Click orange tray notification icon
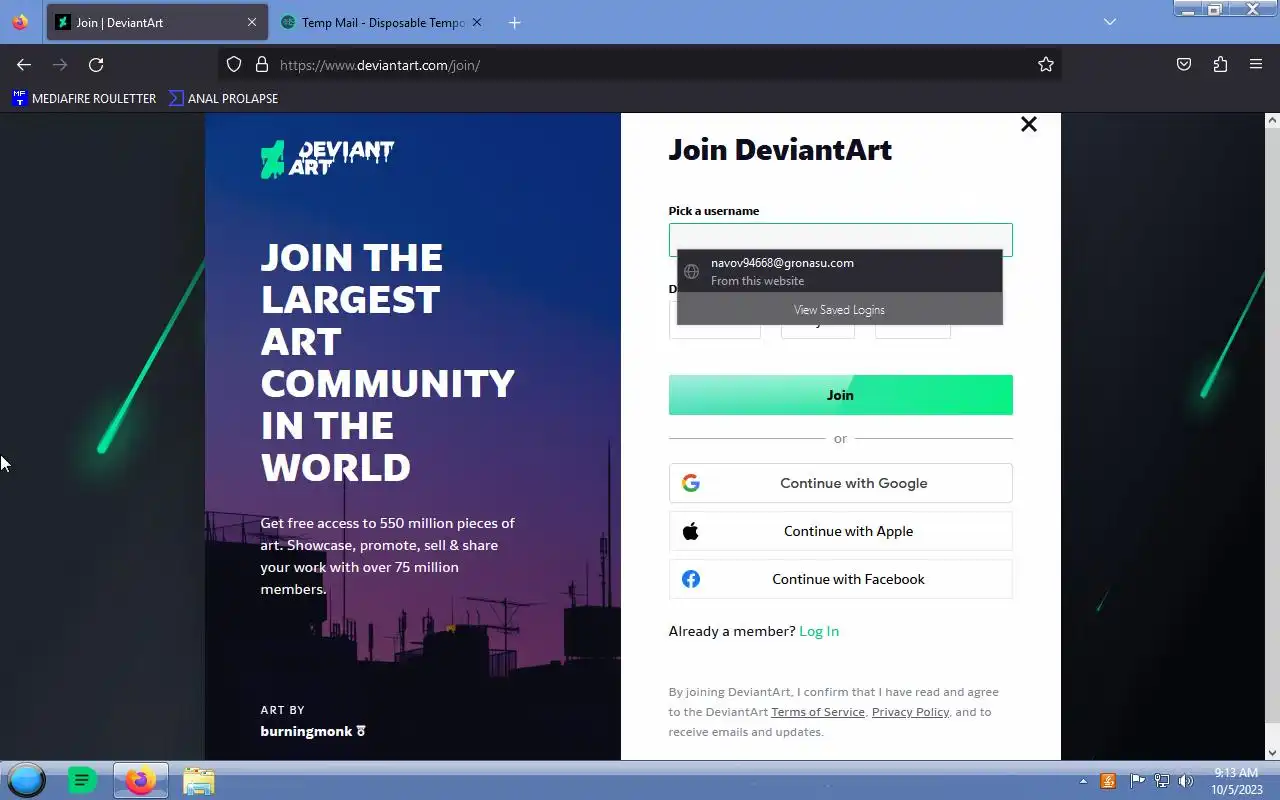1280x800 pixels. (1108, 781)
